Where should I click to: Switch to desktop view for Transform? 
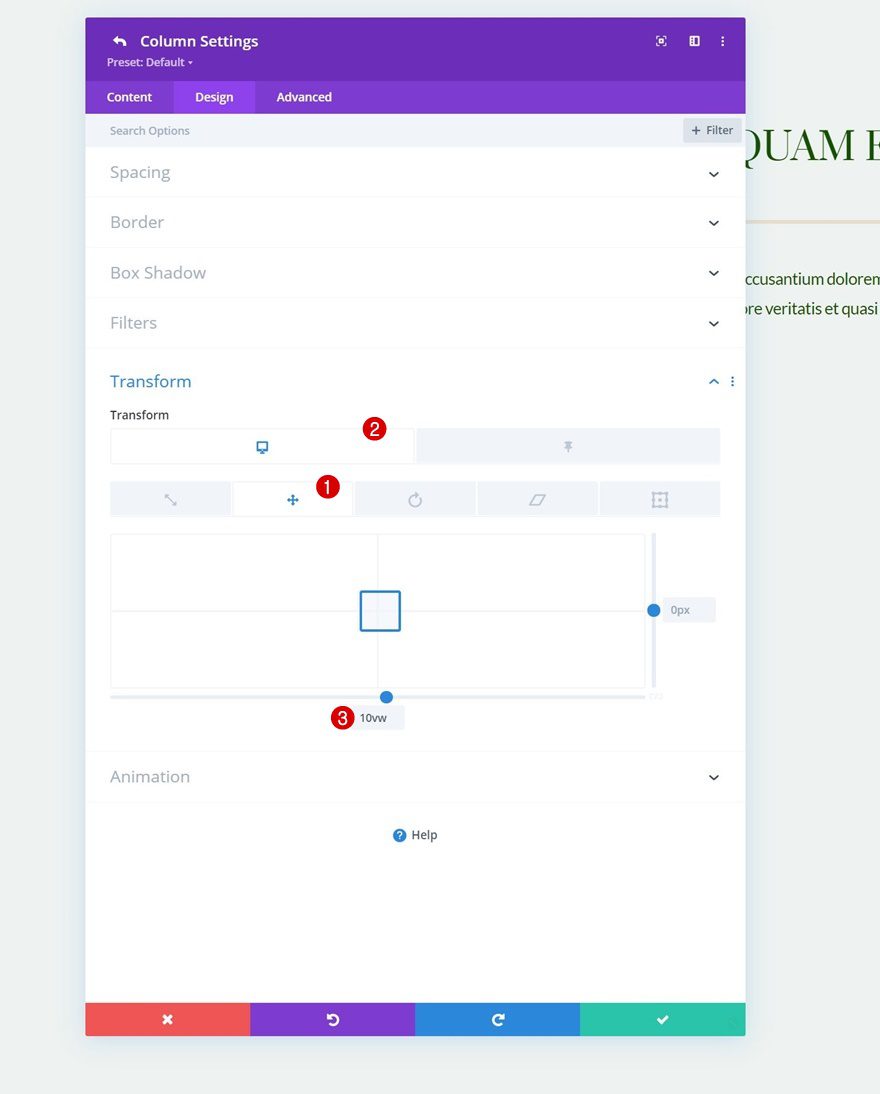pyautogui.click(x=261, y=445)
